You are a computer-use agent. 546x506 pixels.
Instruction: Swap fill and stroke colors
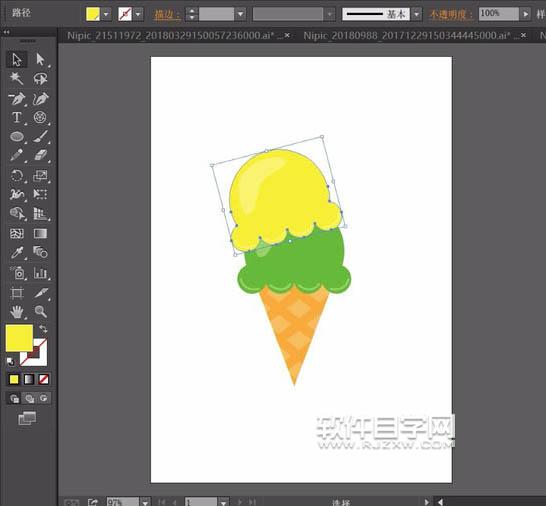coord(43,328)
